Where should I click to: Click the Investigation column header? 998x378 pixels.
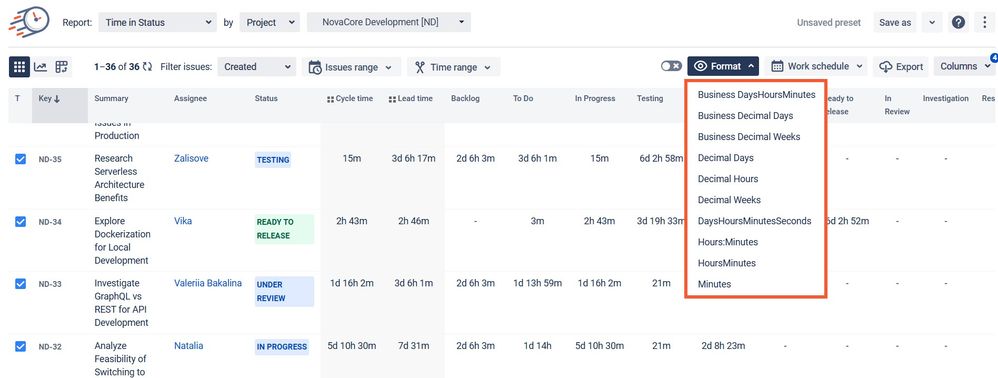pos(946,99)
